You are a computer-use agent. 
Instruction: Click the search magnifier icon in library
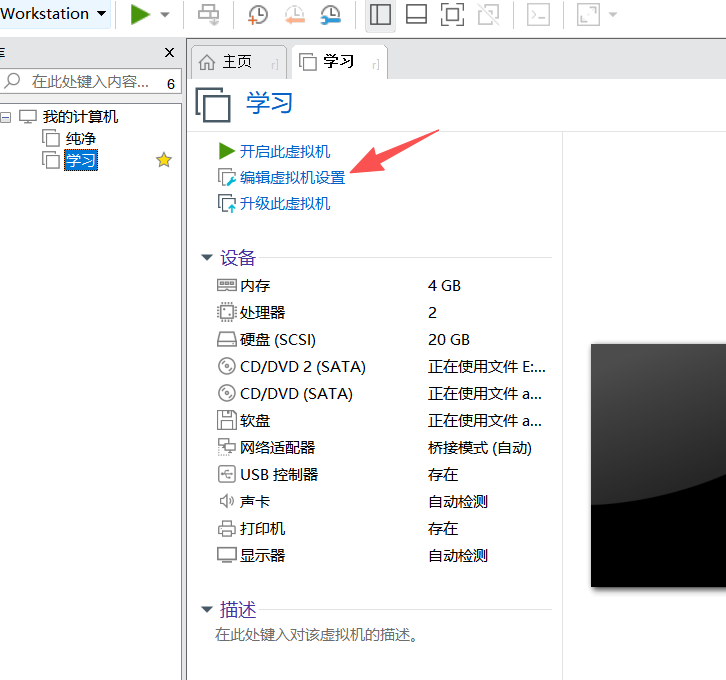point(13,81)
